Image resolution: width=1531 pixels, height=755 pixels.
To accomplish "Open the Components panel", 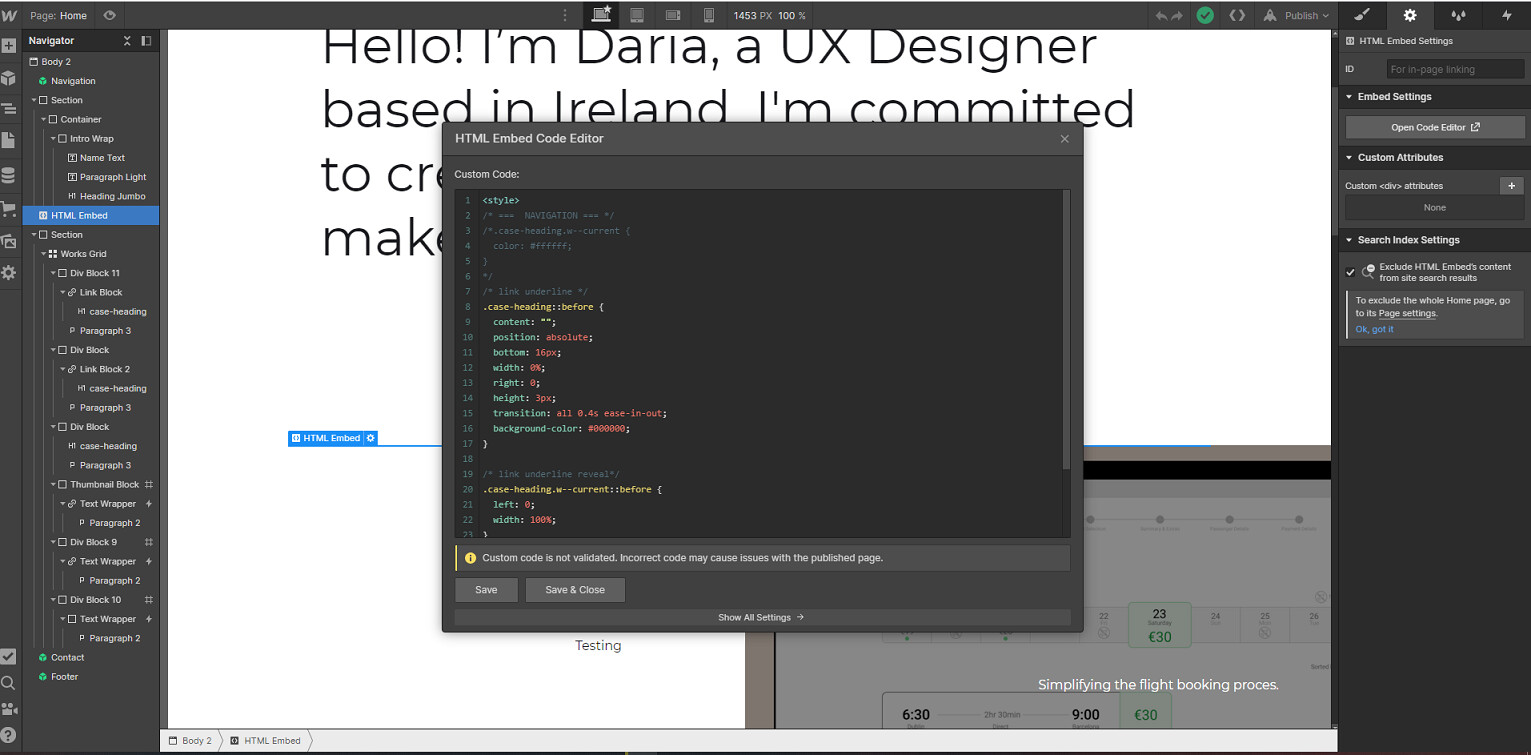I will click(x=9, y=78).
